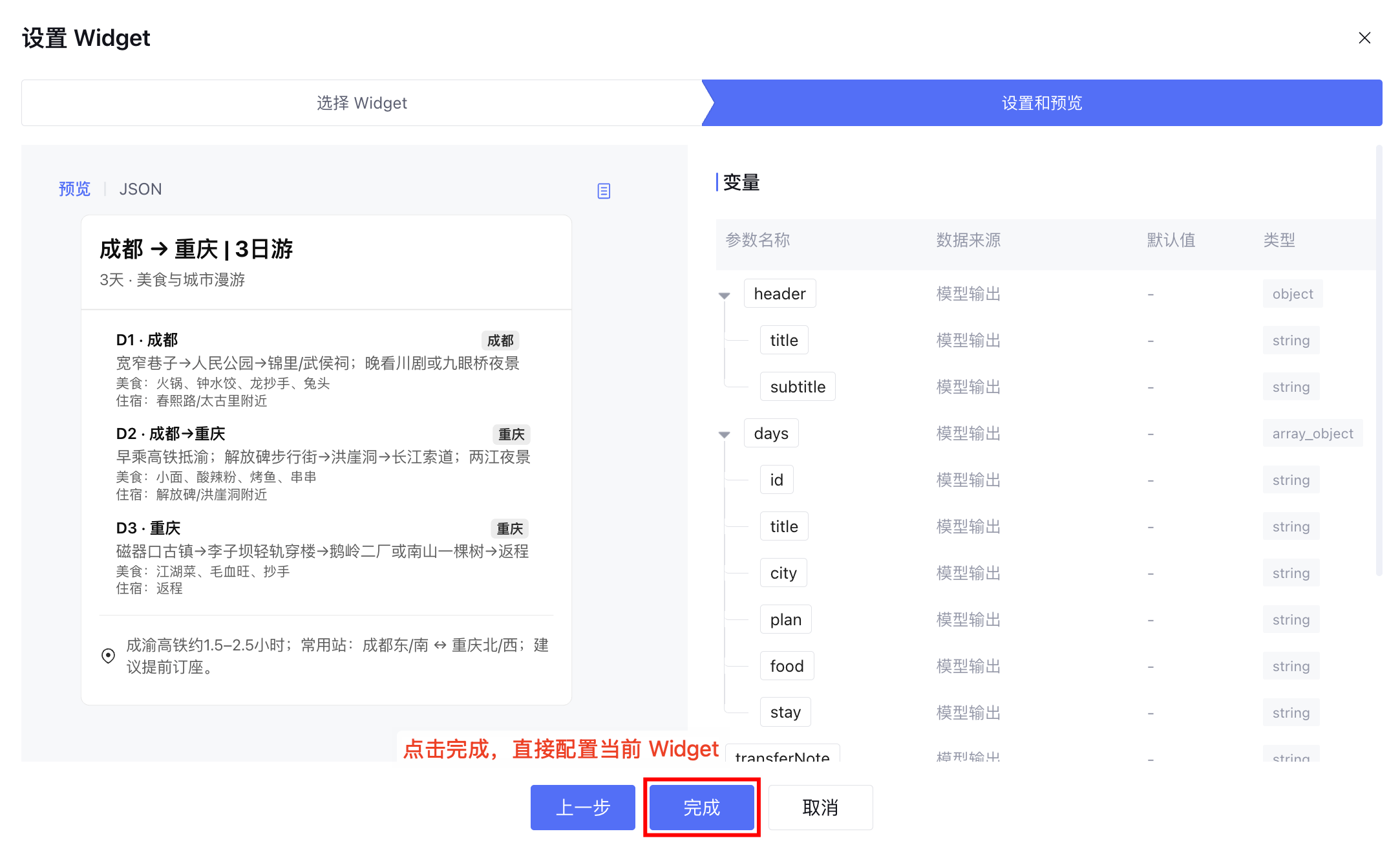
Task: Switch to the 预览 tab
Action: (x=74, y=189)
